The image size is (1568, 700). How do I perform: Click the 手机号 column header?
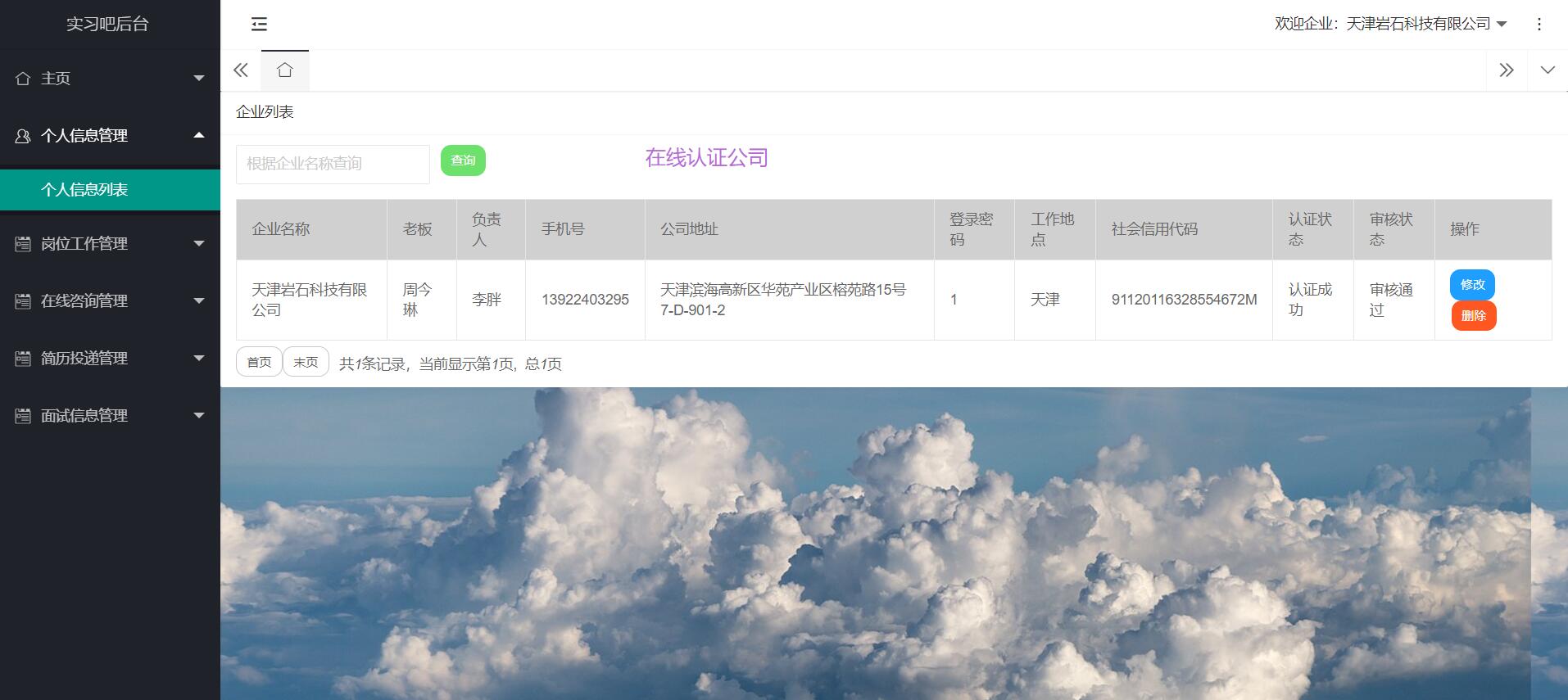[x=585, y=229]
